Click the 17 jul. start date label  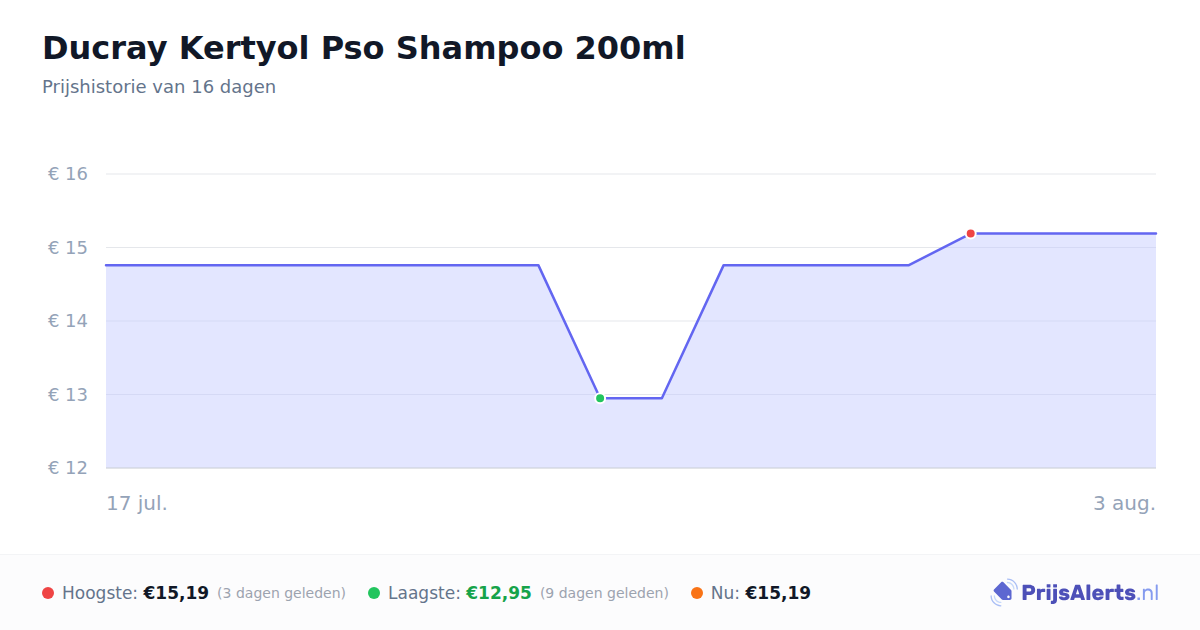[x=137, y=503]
